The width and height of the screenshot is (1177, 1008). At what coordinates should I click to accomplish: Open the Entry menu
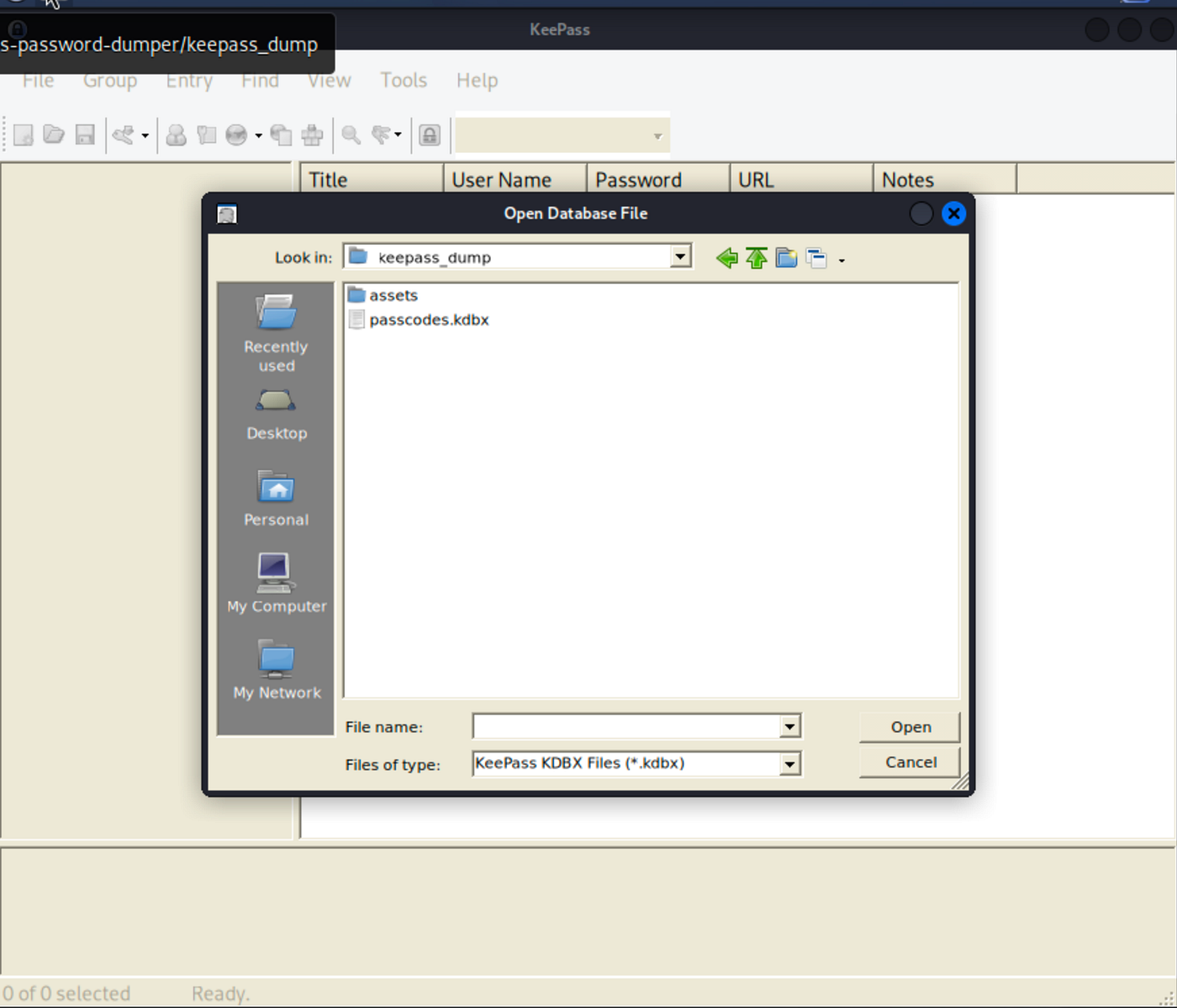point(189,80)
